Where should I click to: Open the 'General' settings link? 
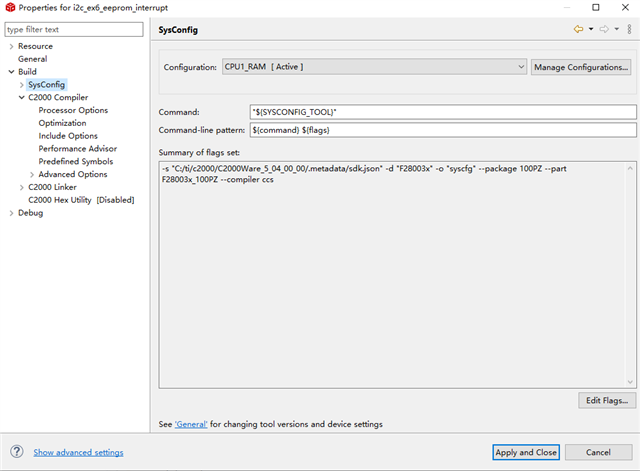pyautogui.click(x=190, y=424)
